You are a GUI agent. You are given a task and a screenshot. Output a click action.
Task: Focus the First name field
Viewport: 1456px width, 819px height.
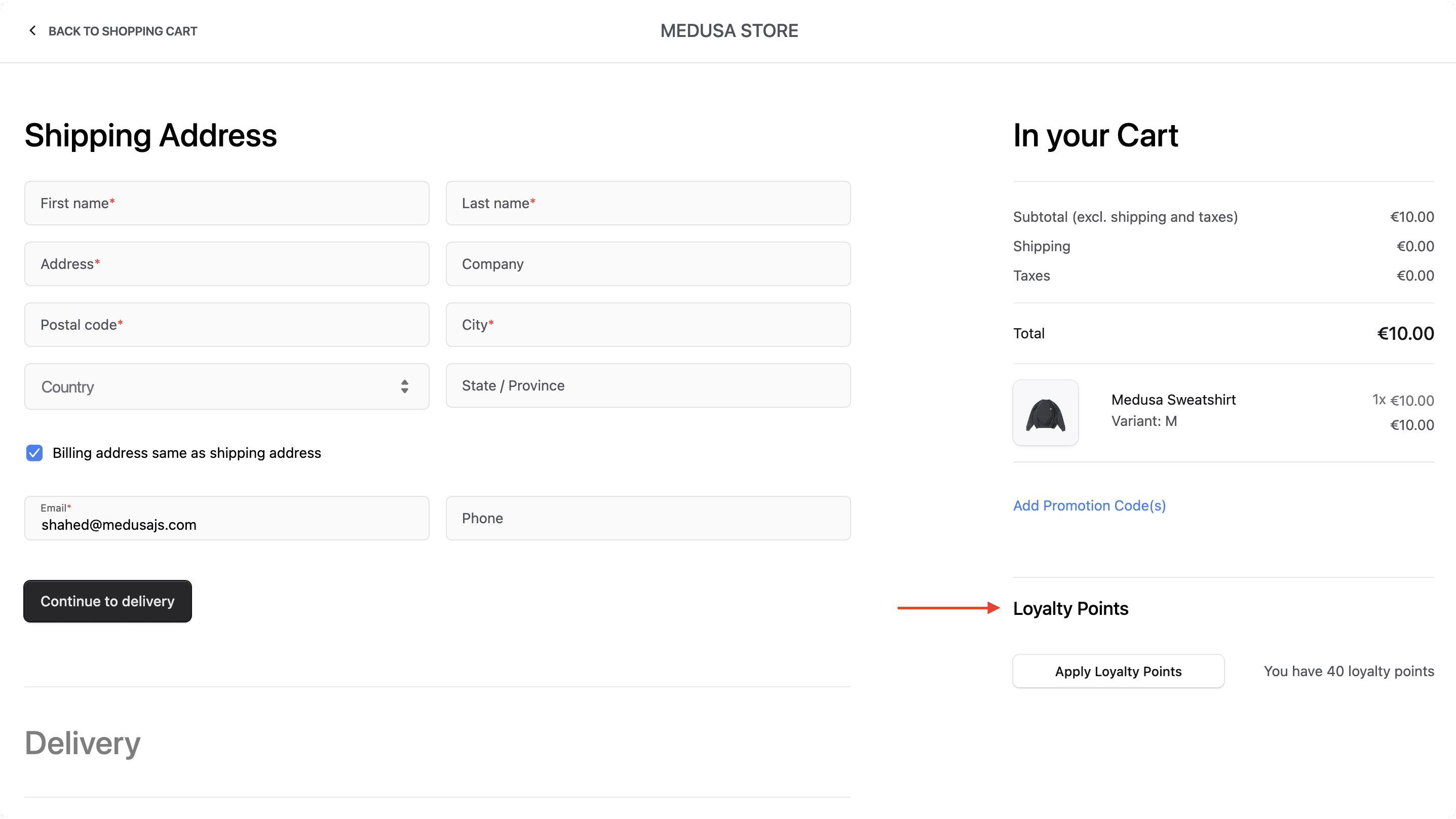226,204
